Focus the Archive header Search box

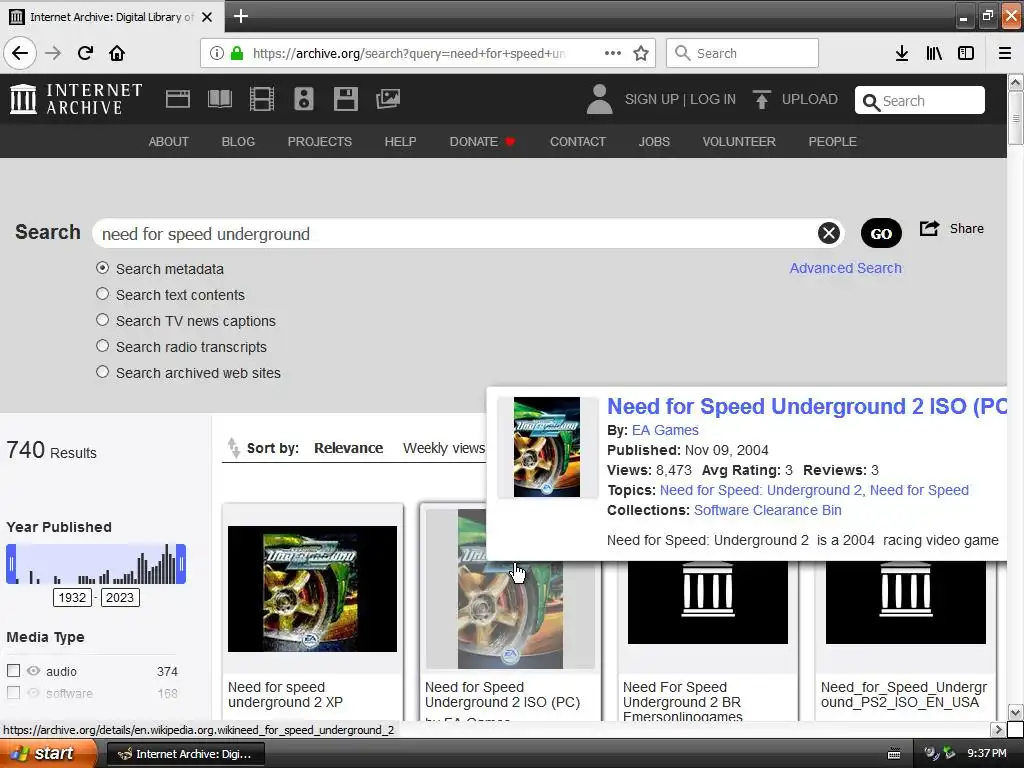(920, 101)
